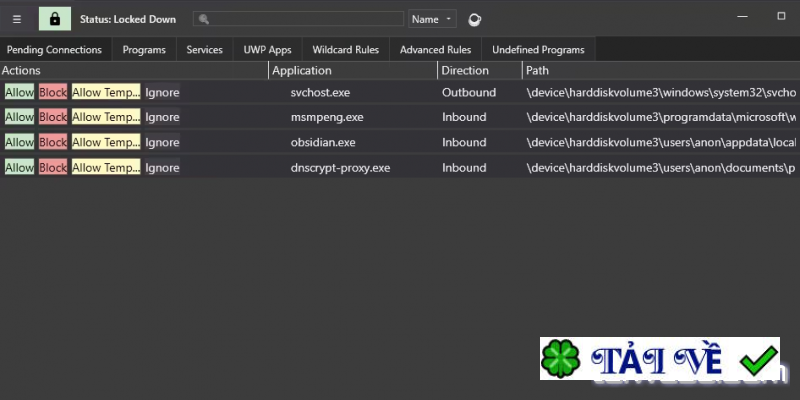
Task: Block msmpeng.exe connection
Action: 53,117
